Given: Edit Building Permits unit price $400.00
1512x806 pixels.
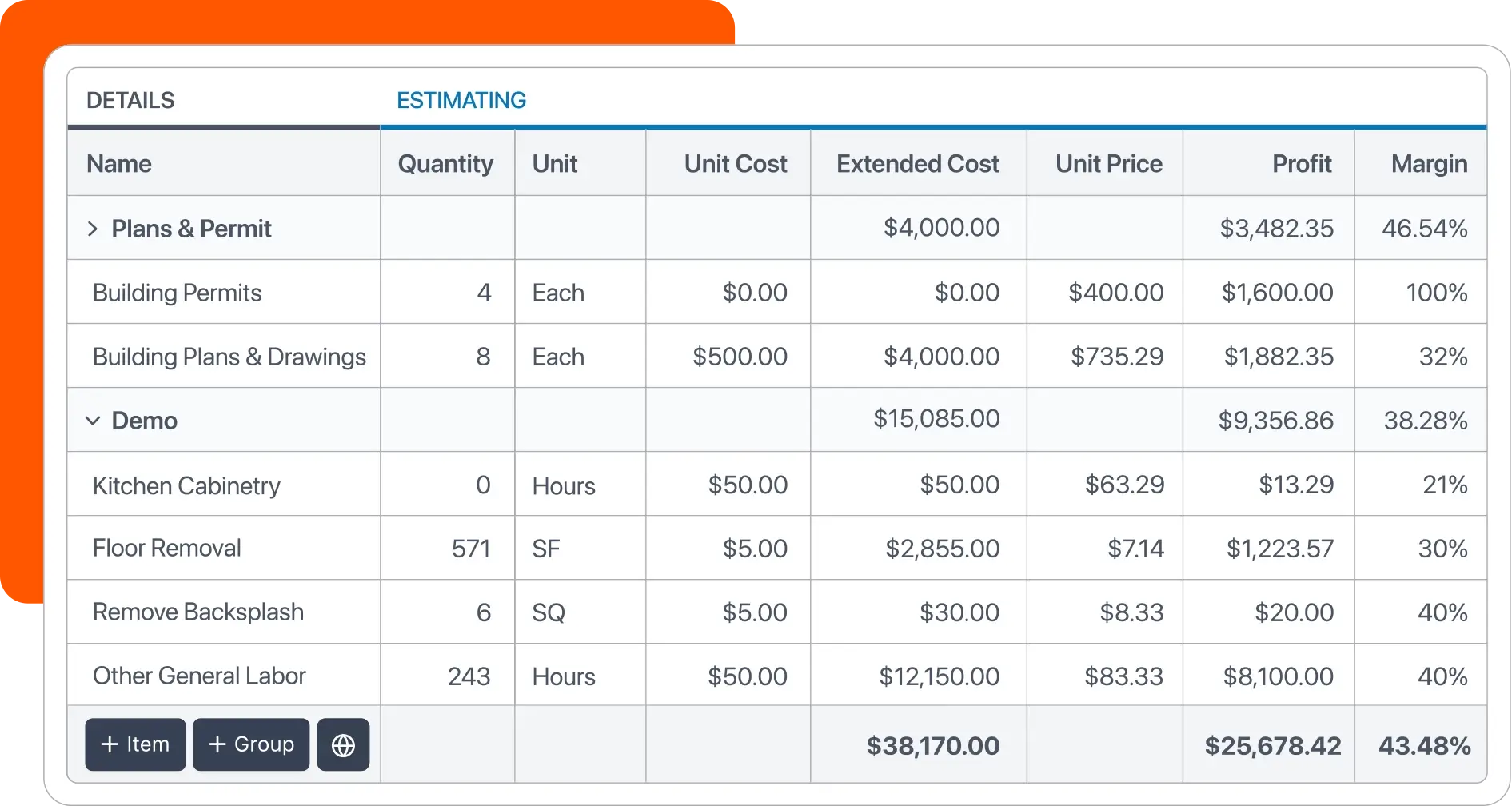Looking at the screenshot, I should pos(1115,293).
